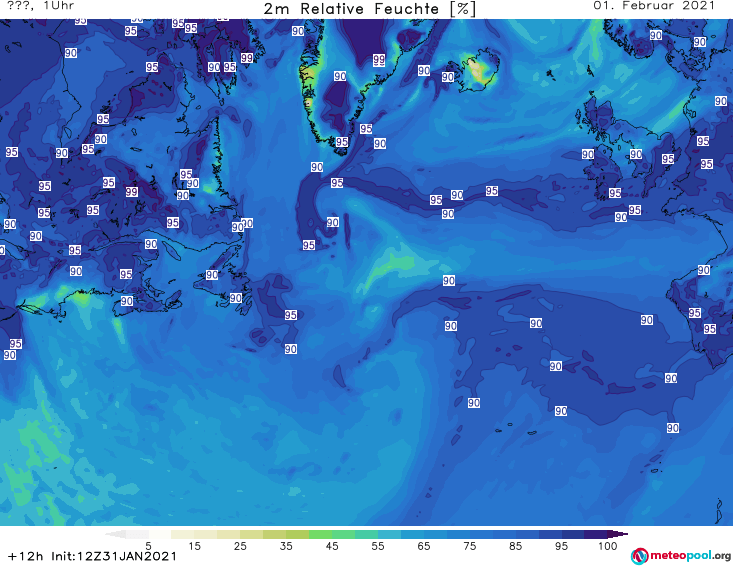
Task: Click the colorbar tick label '45'
Action: (x=332, y=545)
